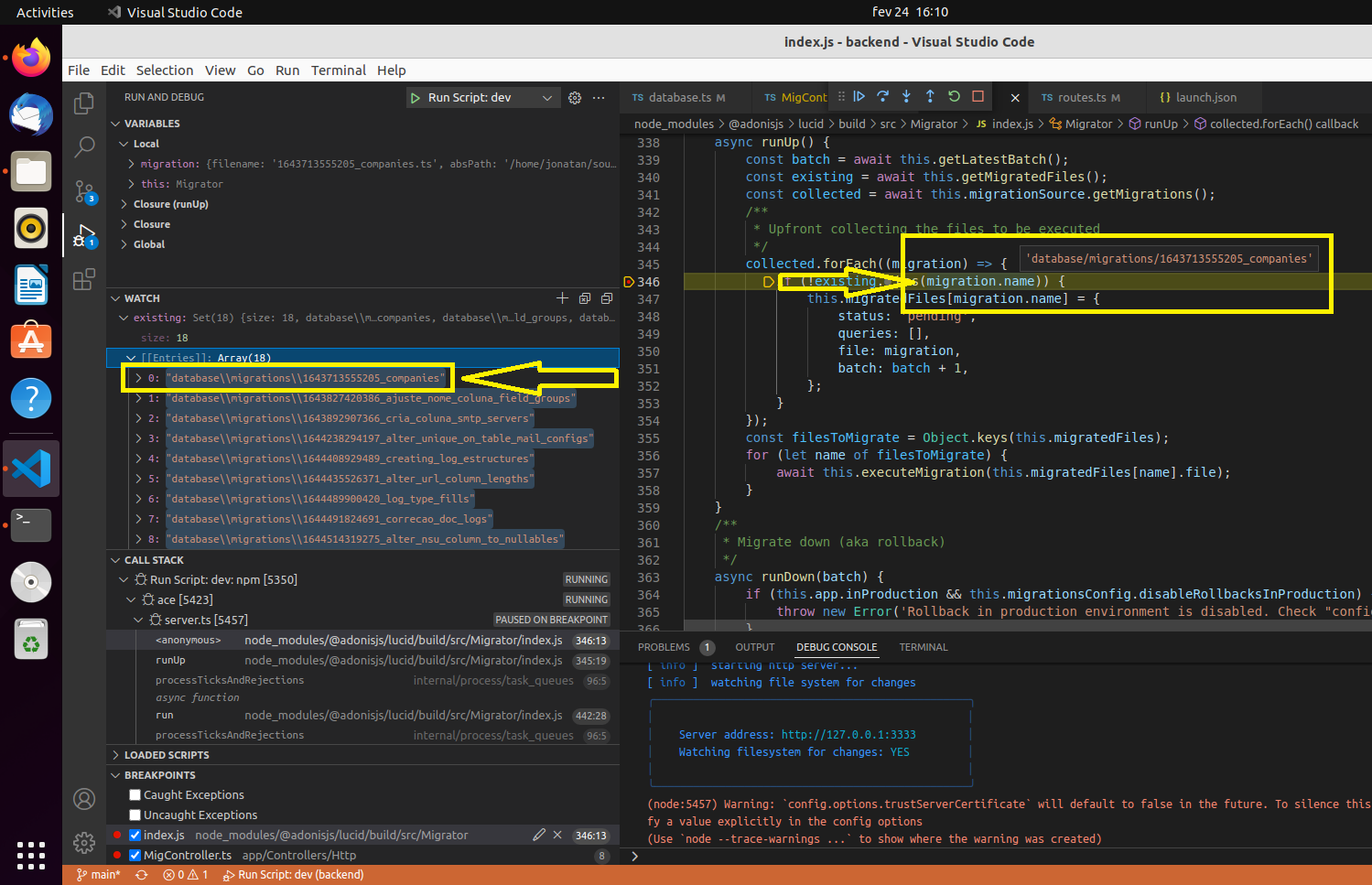Open Activities overview
This screenshot has height=885, width=1372.
(45, 12)
